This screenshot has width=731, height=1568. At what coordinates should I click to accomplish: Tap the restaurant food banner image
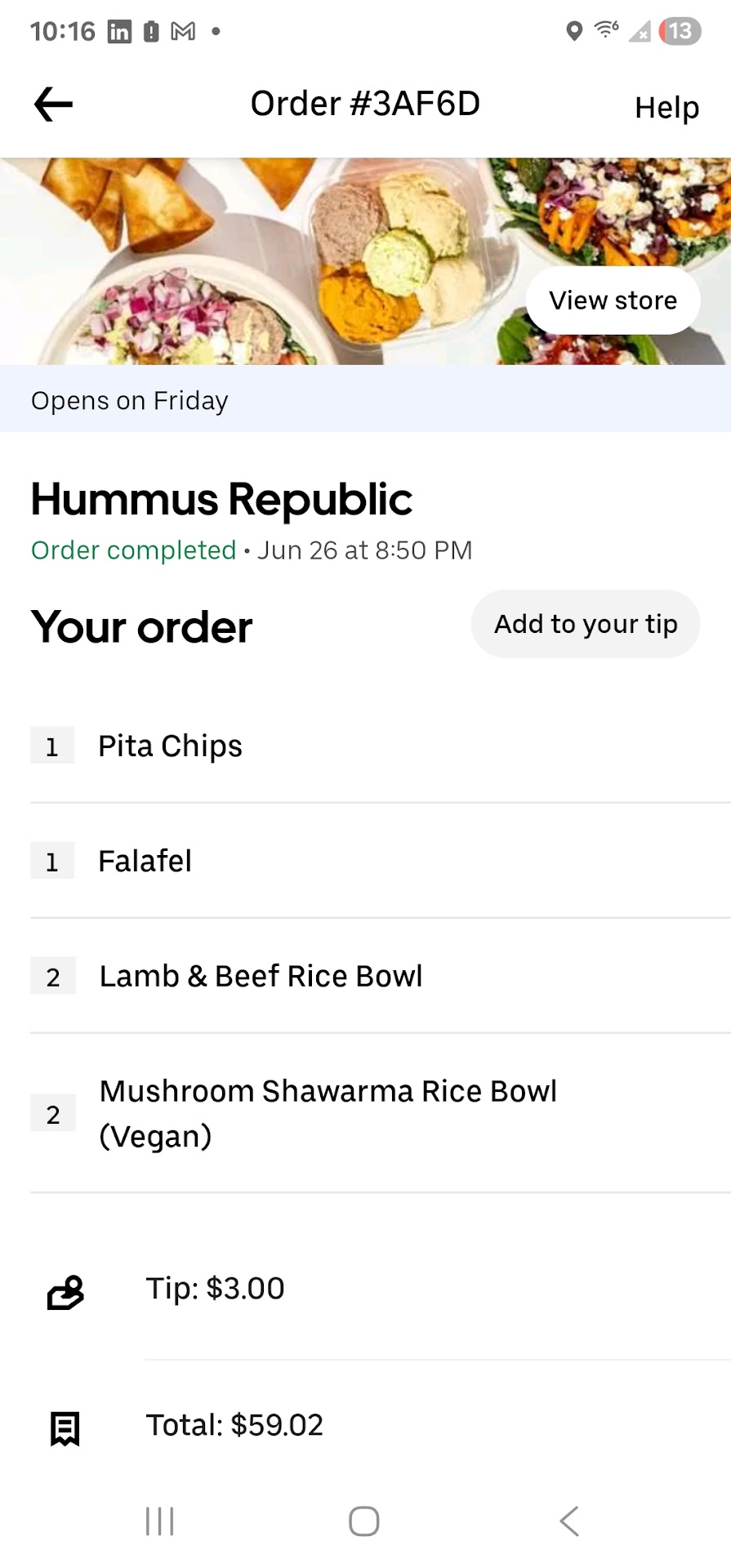261,261
